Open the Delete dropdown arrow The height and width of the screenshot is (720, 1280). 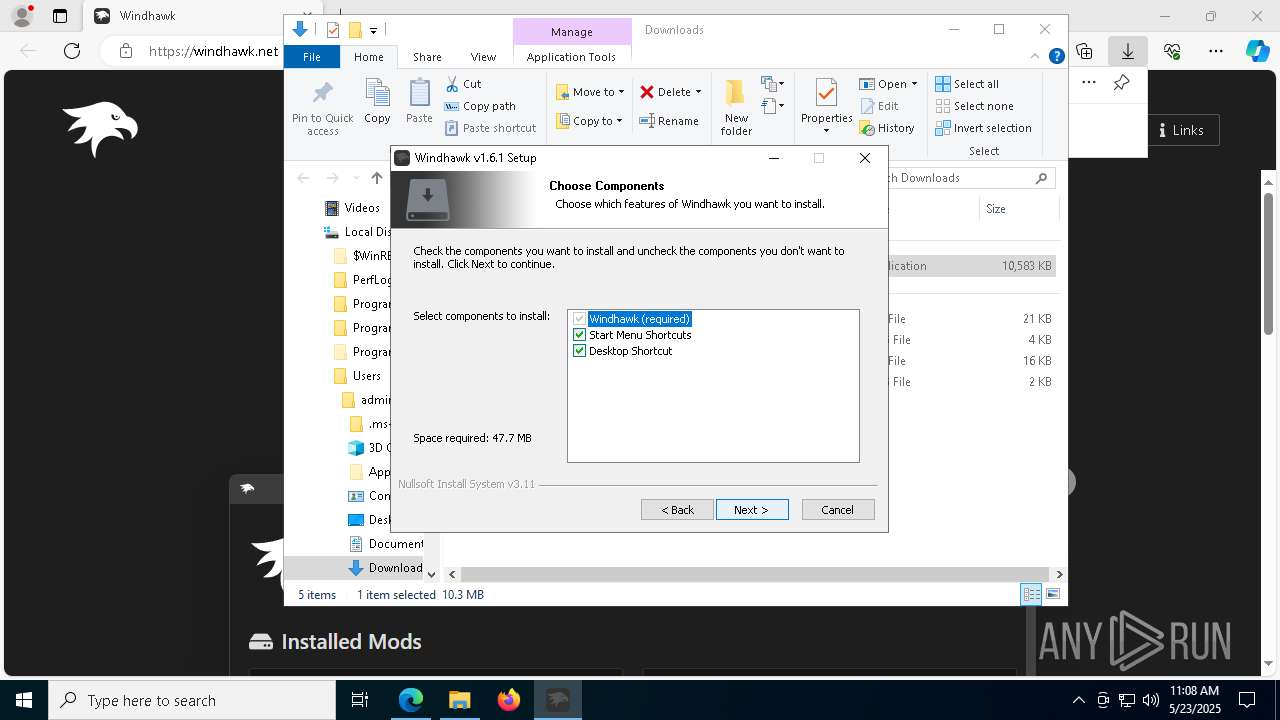pos(698,92)
